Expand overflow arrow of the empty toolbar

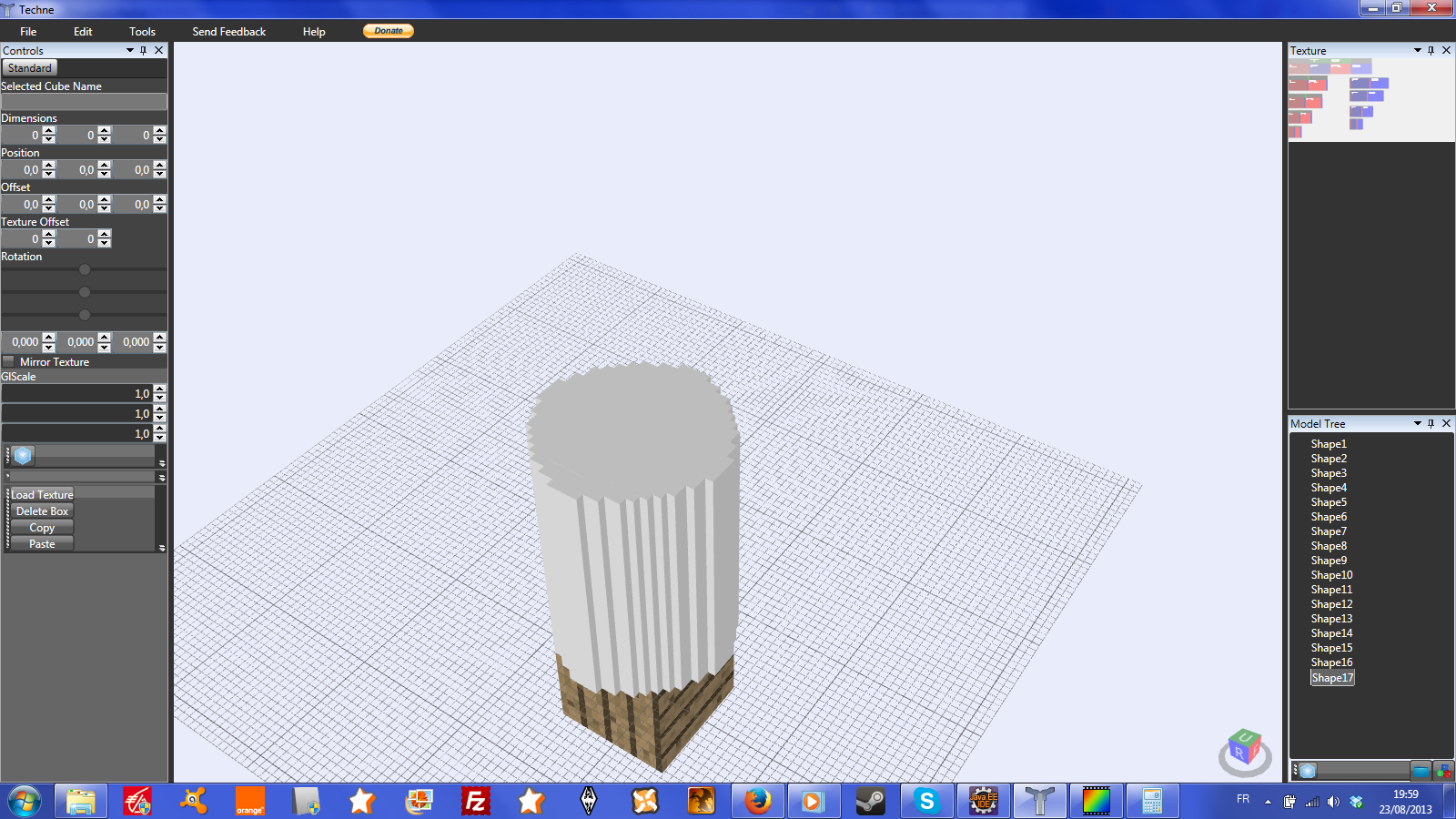pos(162,478)
